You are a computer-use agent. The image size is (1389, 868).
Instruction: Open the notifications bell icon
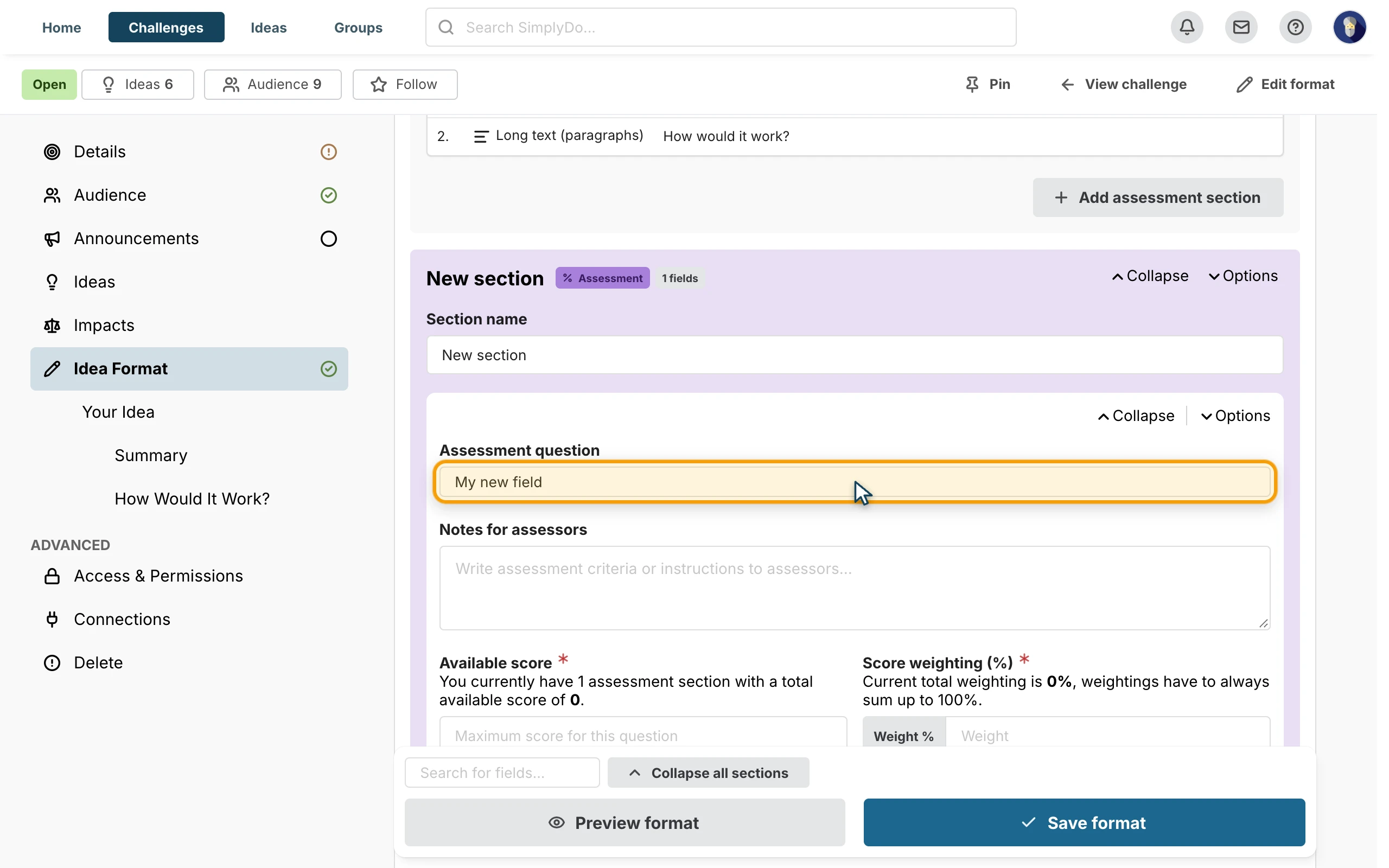1187,27
